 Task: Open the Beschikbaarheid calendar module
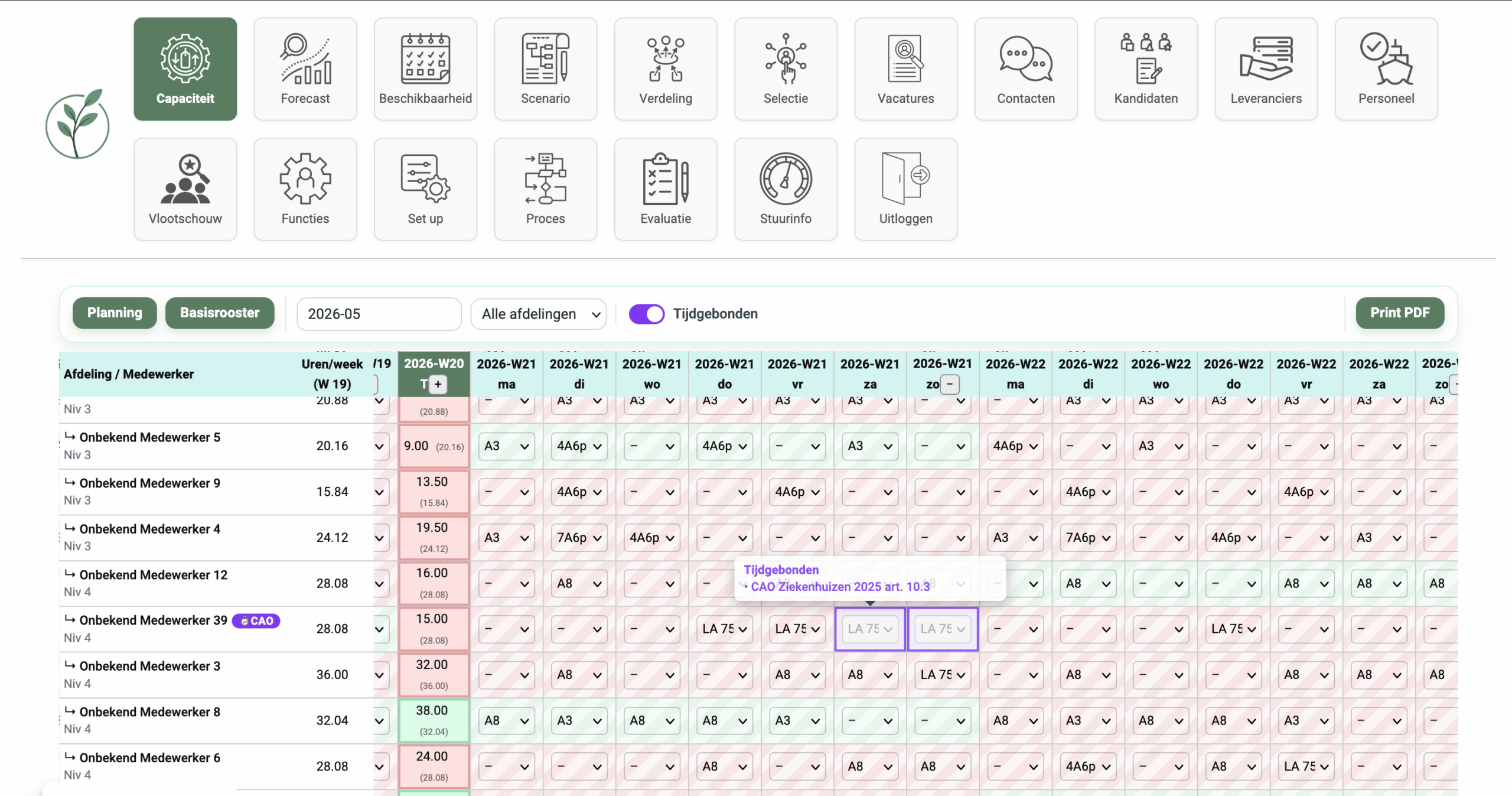pyautogui.click(x=425, y=69)
